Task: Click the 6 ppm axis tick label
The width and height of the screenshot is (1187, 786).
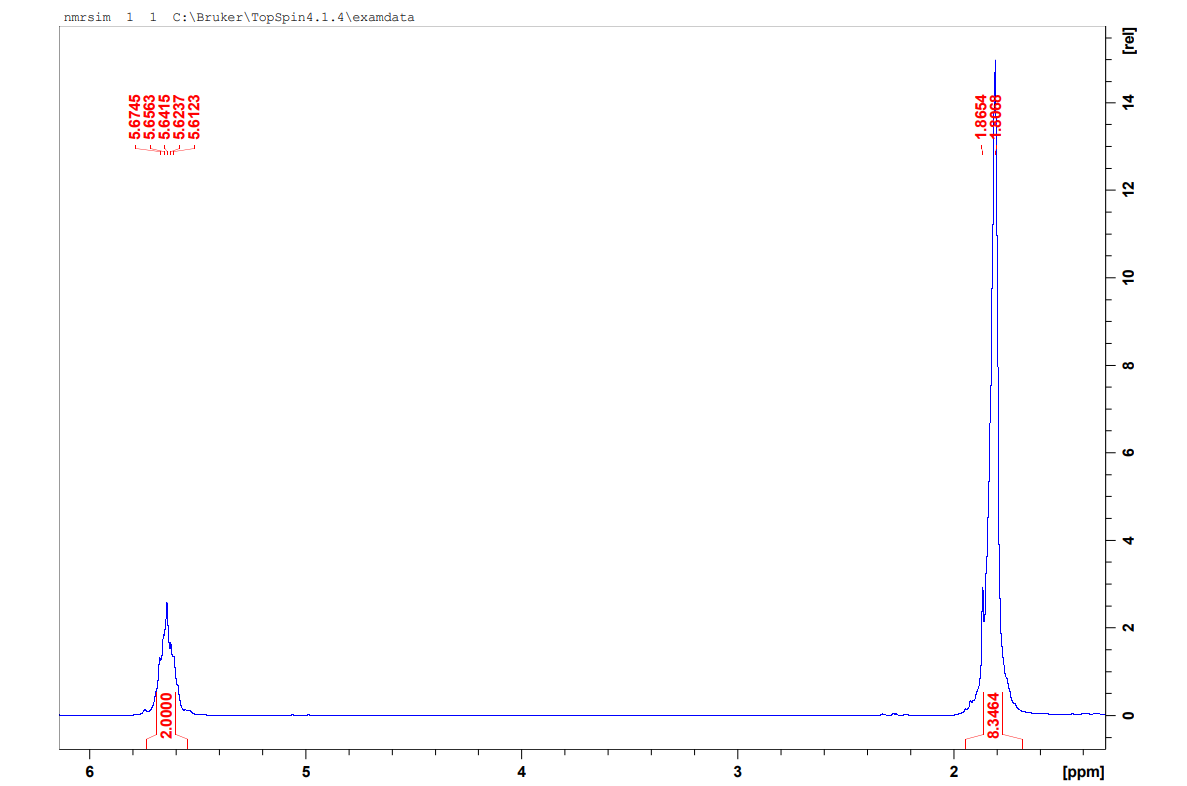Action: click(87, 772)
